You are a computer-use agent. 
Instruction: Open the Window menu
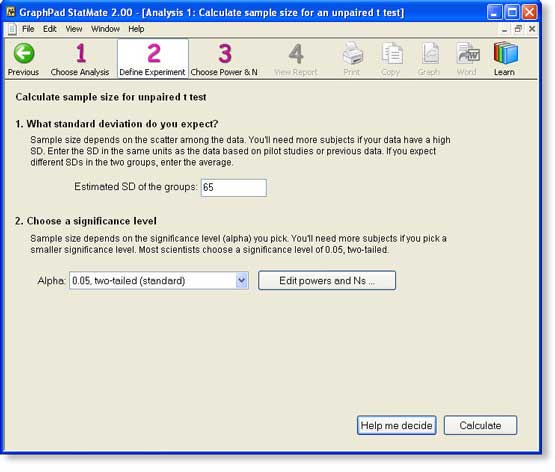point(105,29)
